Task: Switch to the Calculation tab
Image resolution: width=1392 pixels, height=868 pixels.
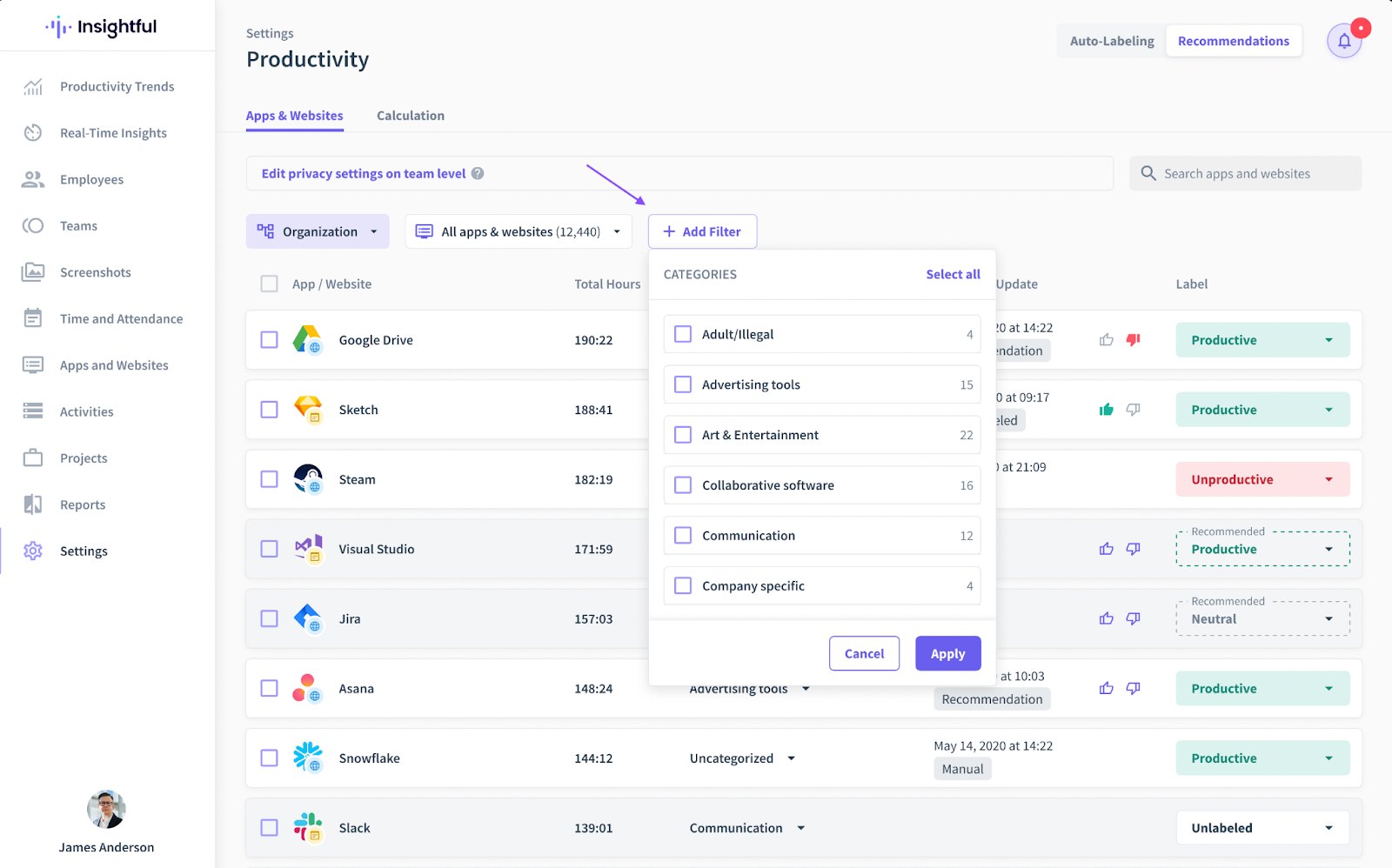Action: point(411,116)
